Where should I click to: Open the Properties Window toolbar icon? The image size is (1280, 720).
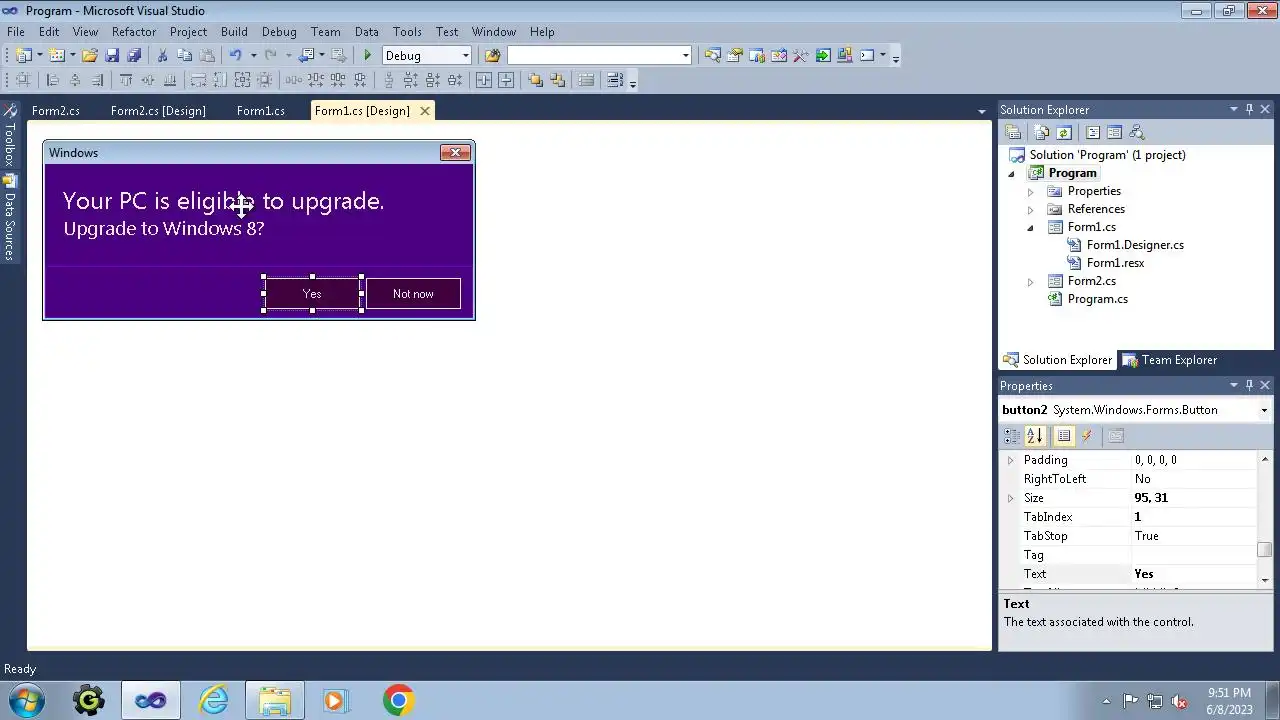[x=735, y=56]
